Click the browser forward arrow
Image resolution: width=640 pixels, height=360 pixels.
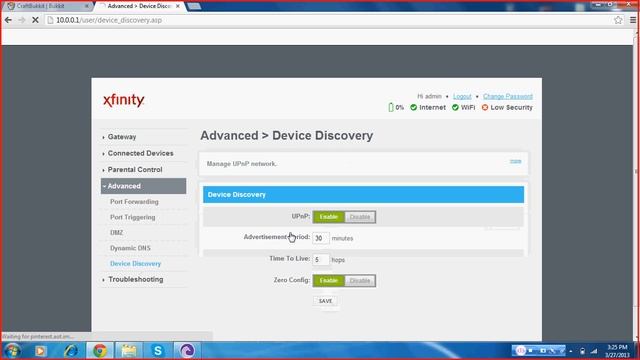tap(22, 20)
